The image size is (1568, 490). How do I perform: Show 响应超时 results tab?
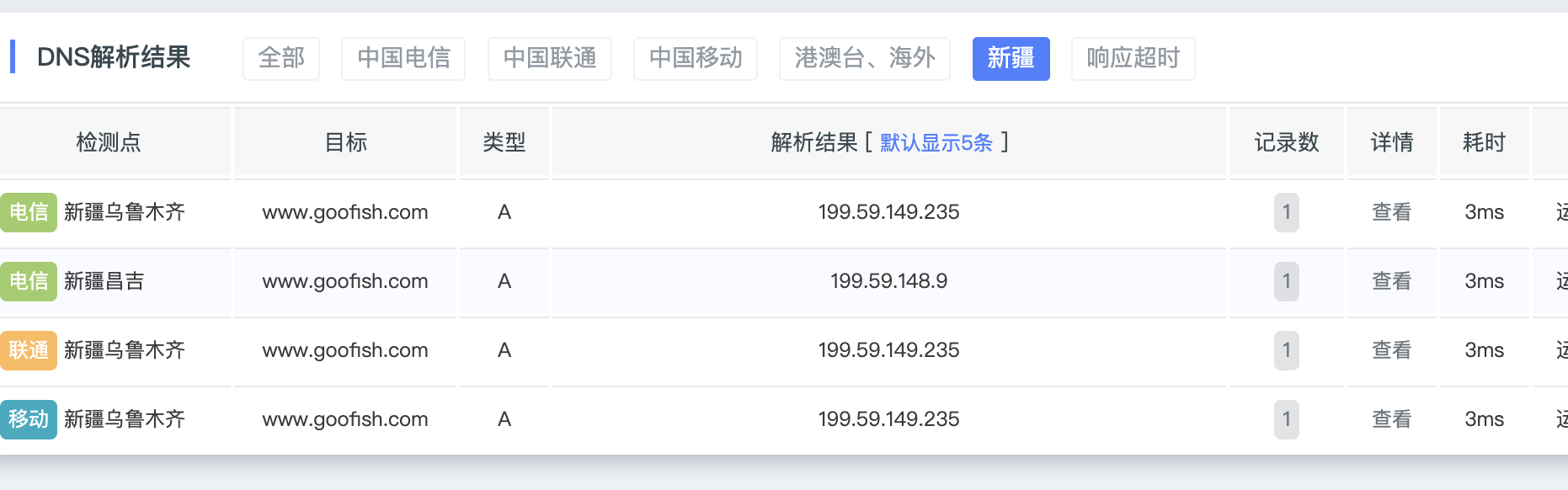tap(1133, 59)
